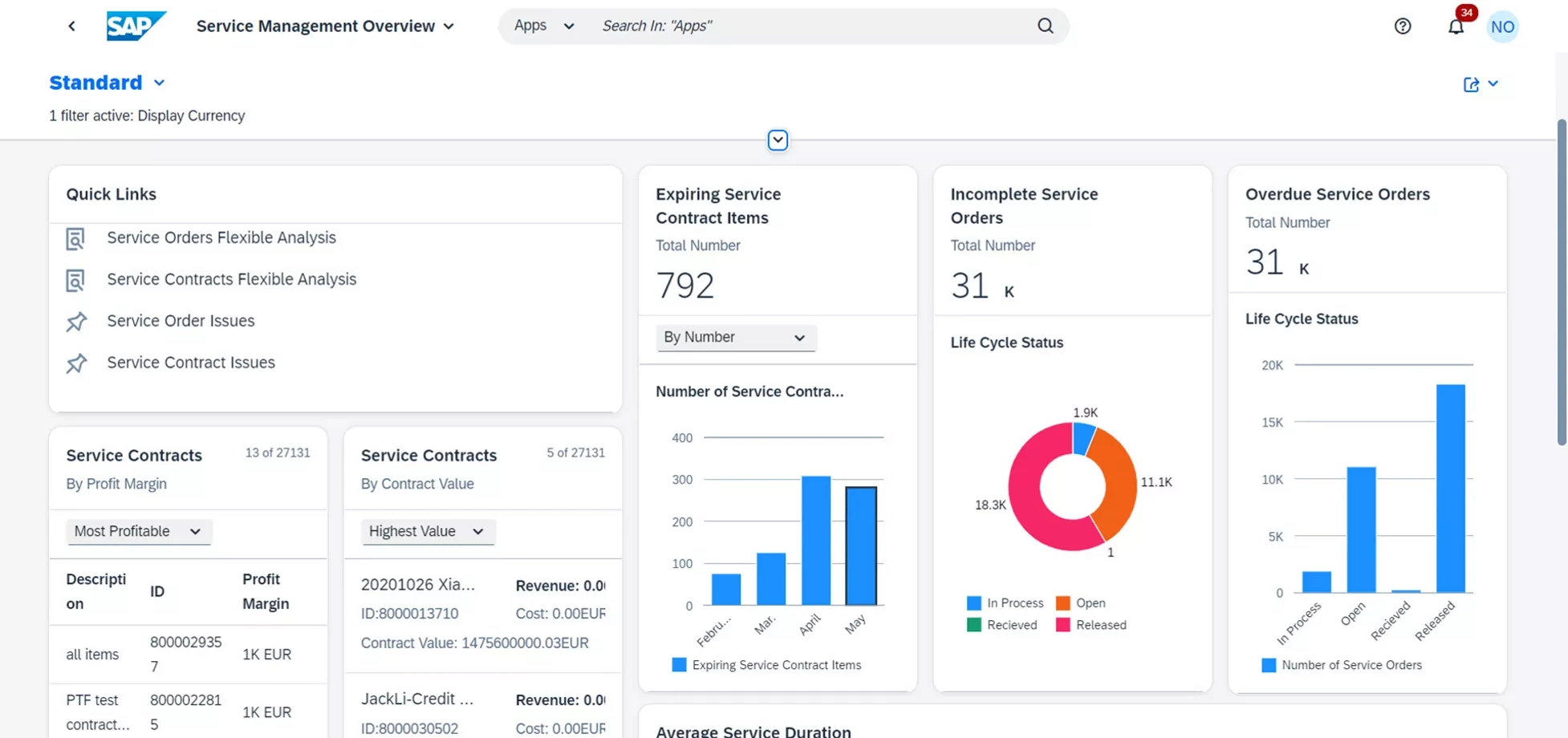Viewport: 1568px width, 738px height.
Task: Expand the filter bar with the chevron
Action: point(777,140)
